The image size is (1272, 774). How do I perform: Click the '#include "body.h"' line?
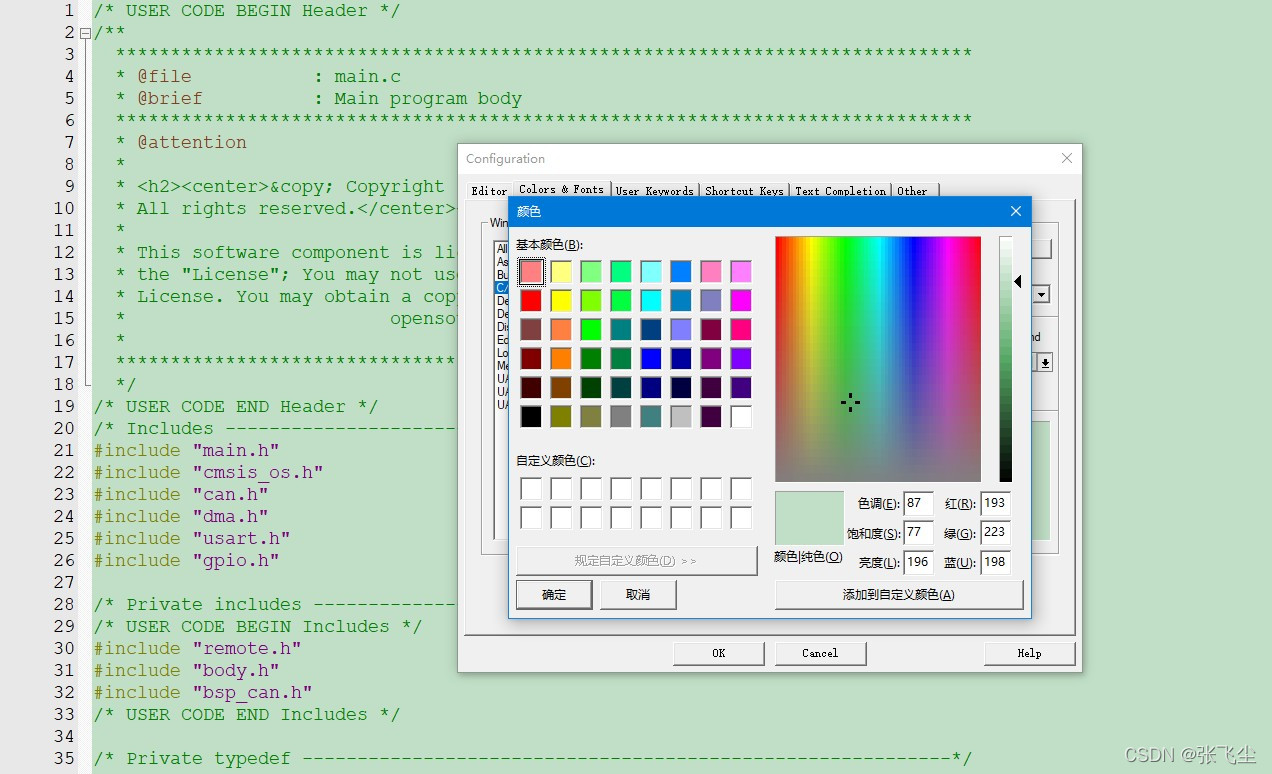click(x=186, y=671)
